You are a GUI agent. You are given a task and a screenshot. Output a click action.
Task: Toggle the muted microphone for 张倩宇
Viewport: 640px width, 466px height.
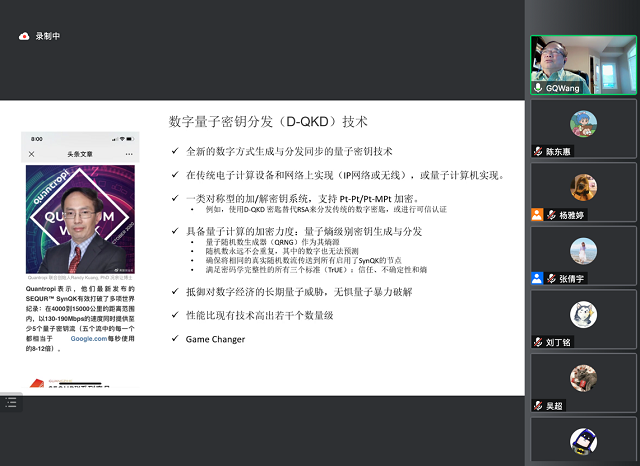coord(550,278)
